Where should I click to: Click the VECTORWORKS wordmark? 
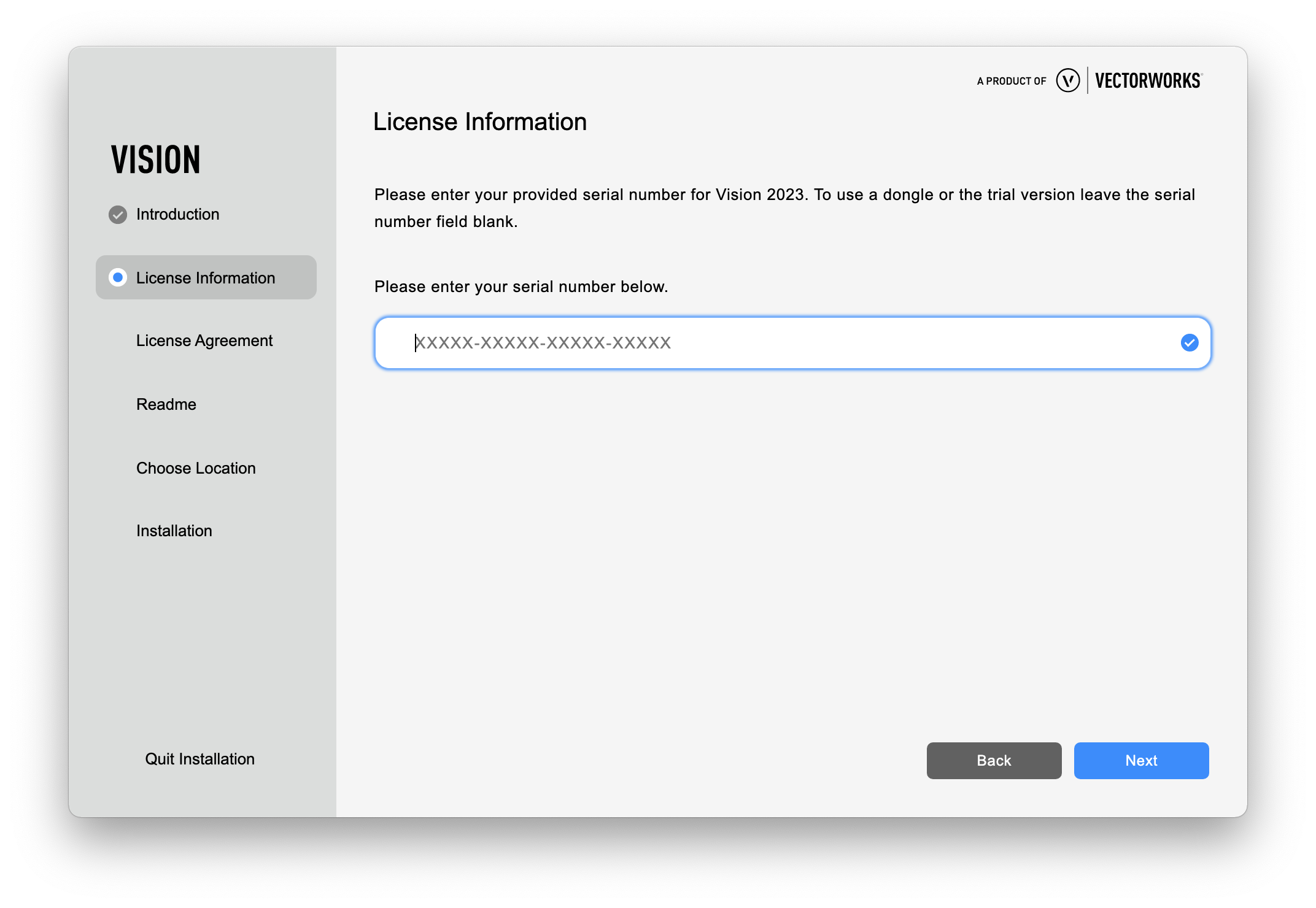click(1148, 81)
